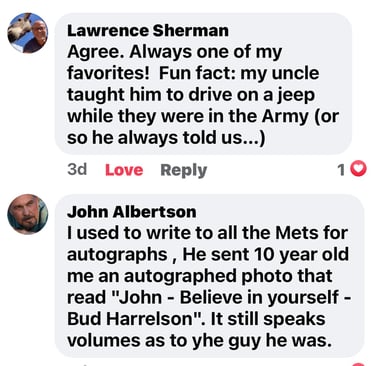
Task: Click "Bud Harrelson" text in John's comment
Action: [x=131, y=319]
